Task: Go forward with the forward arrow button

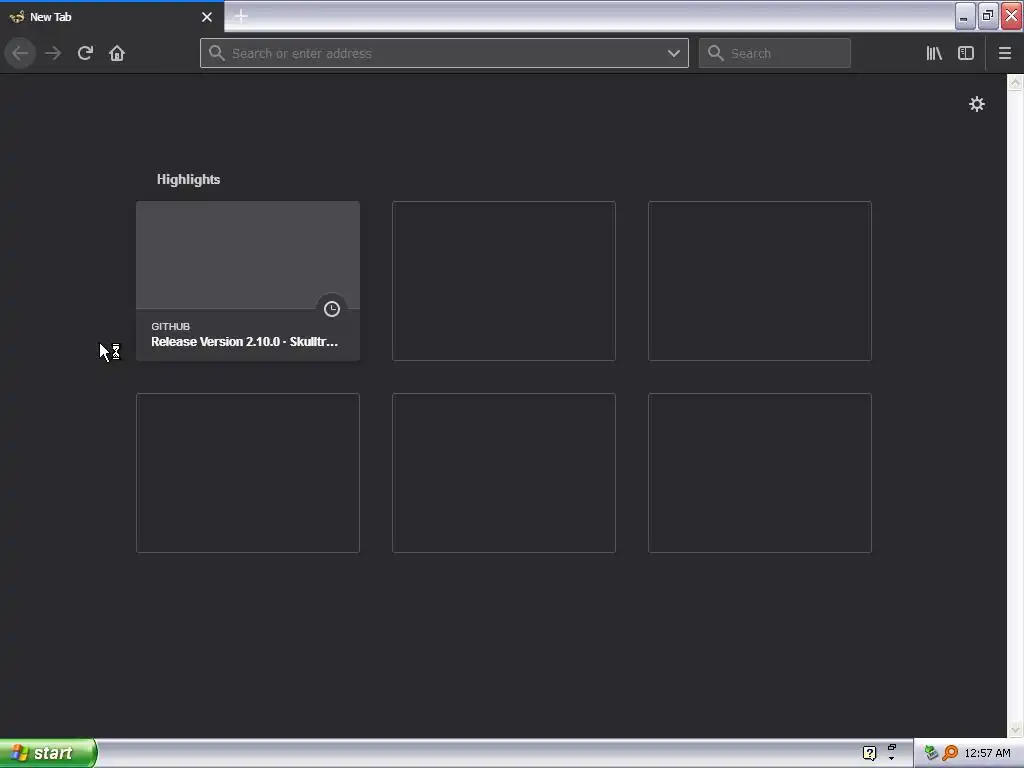Action: click(53, 53)
